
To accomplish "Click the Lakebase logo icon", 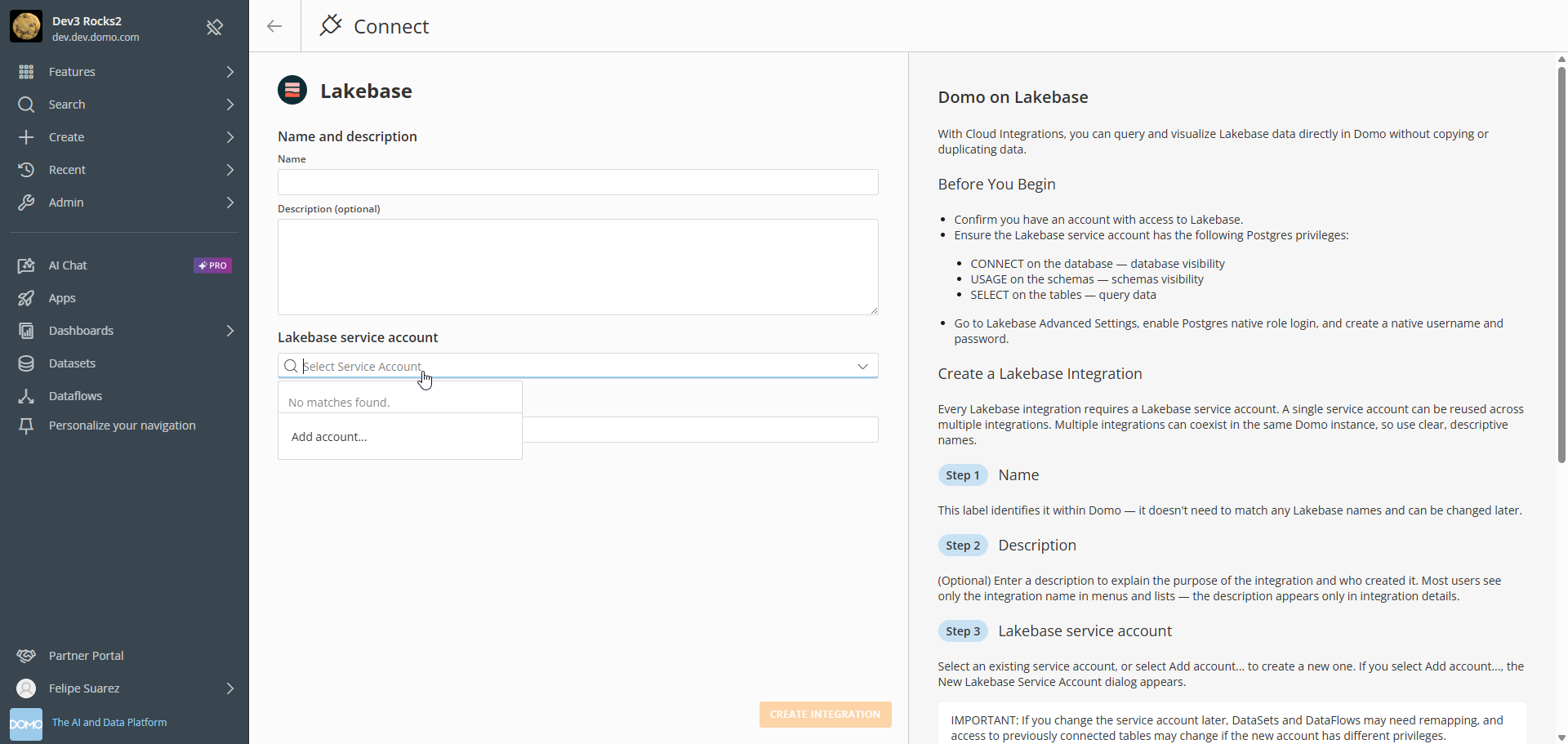I will pos(292,90).
